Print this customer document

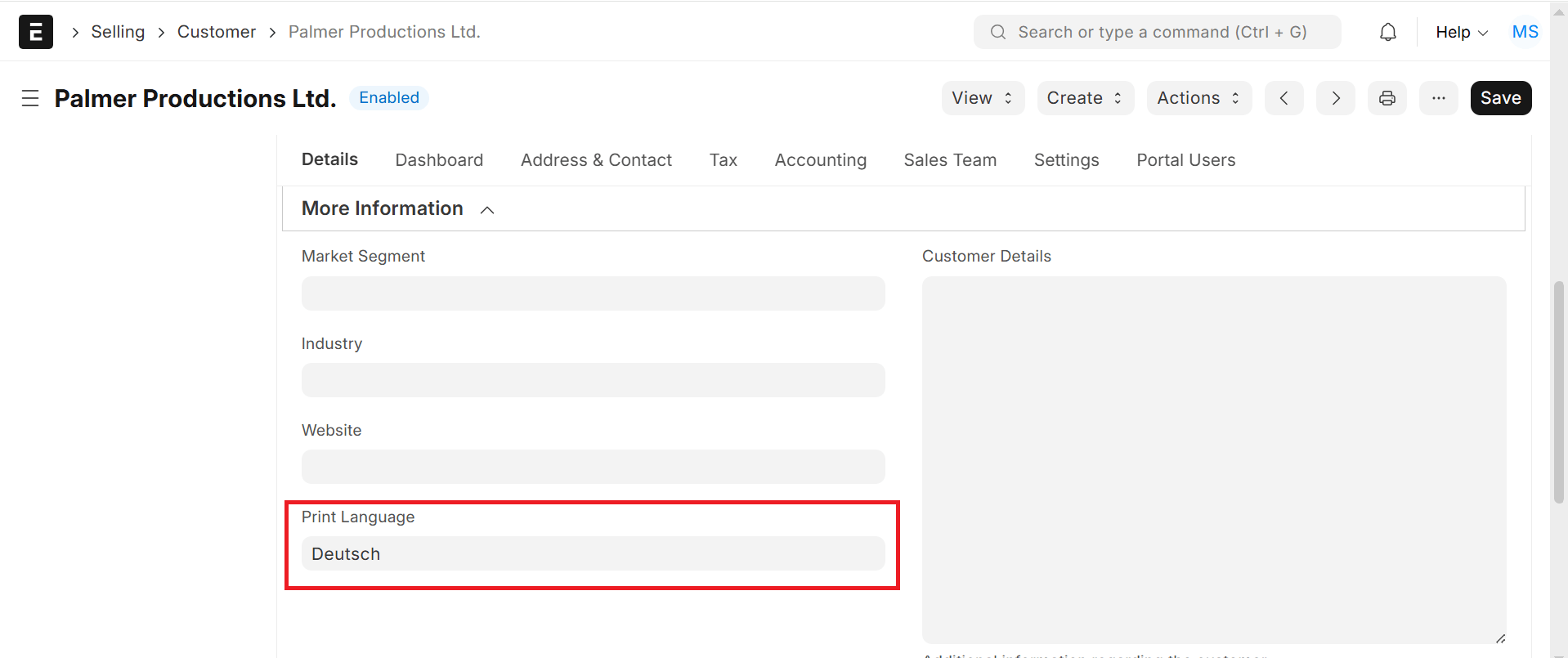coord(1387,98)
